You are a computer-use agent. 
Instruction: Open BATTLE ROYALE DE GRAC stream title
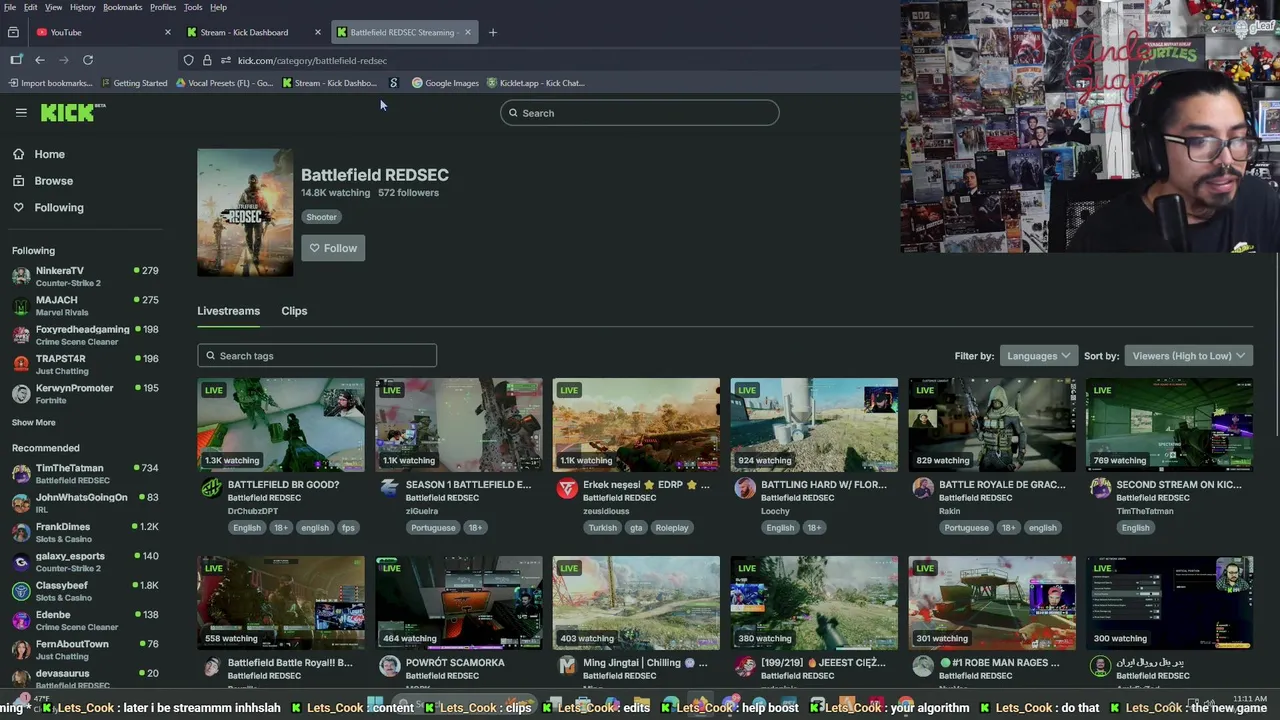tap(1001, 484)
